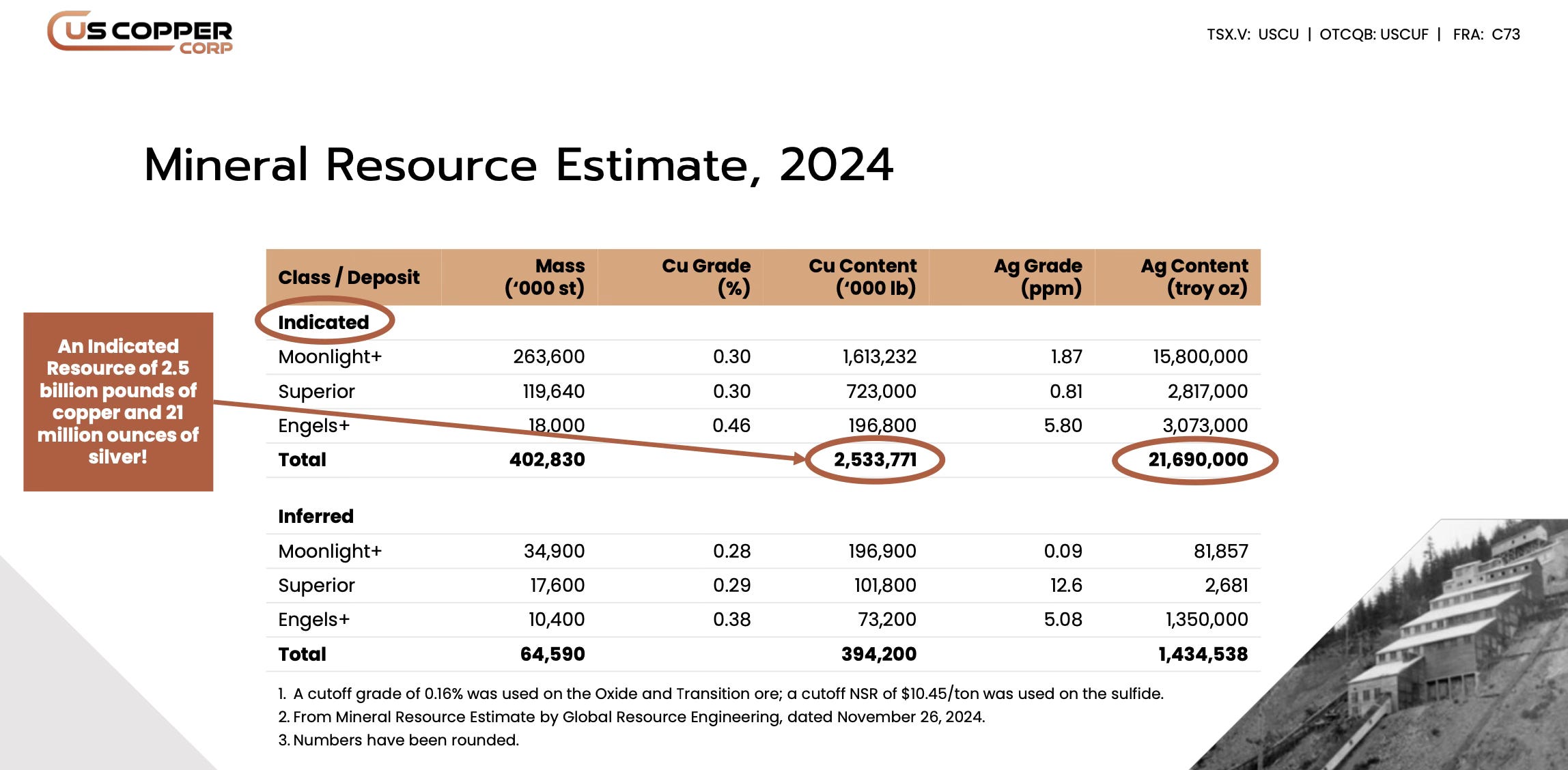Click the circled 21,690,000 silver total

[1196, 459]
